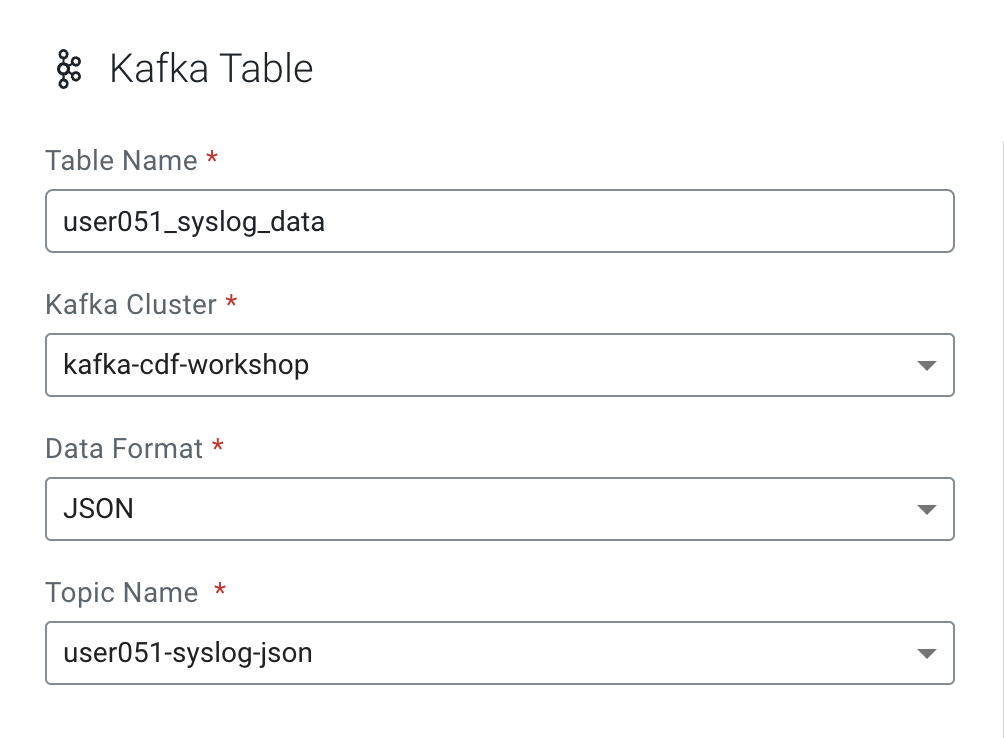The image size is (1004, 738).
Task: Click the Kafka Cluster dropdown arrow
Action: coord(926,366)
